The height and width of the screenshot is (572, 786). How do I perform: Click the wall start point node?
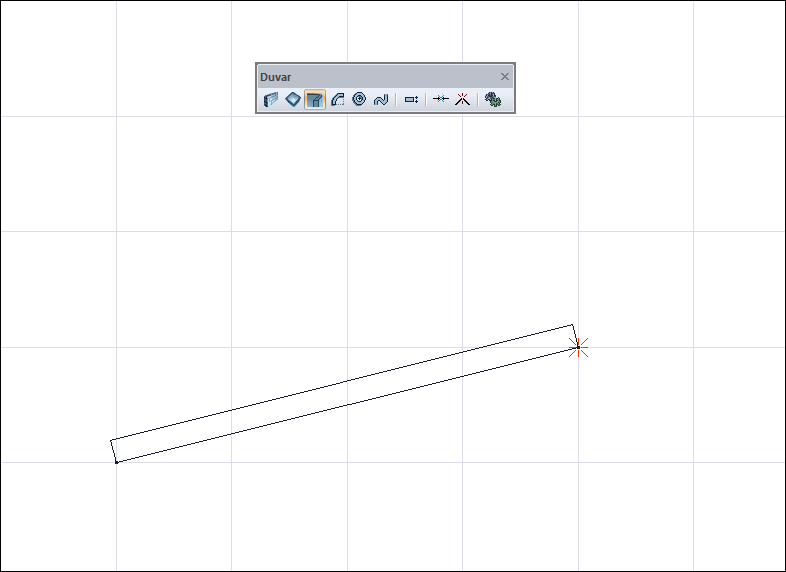point(117,462)
